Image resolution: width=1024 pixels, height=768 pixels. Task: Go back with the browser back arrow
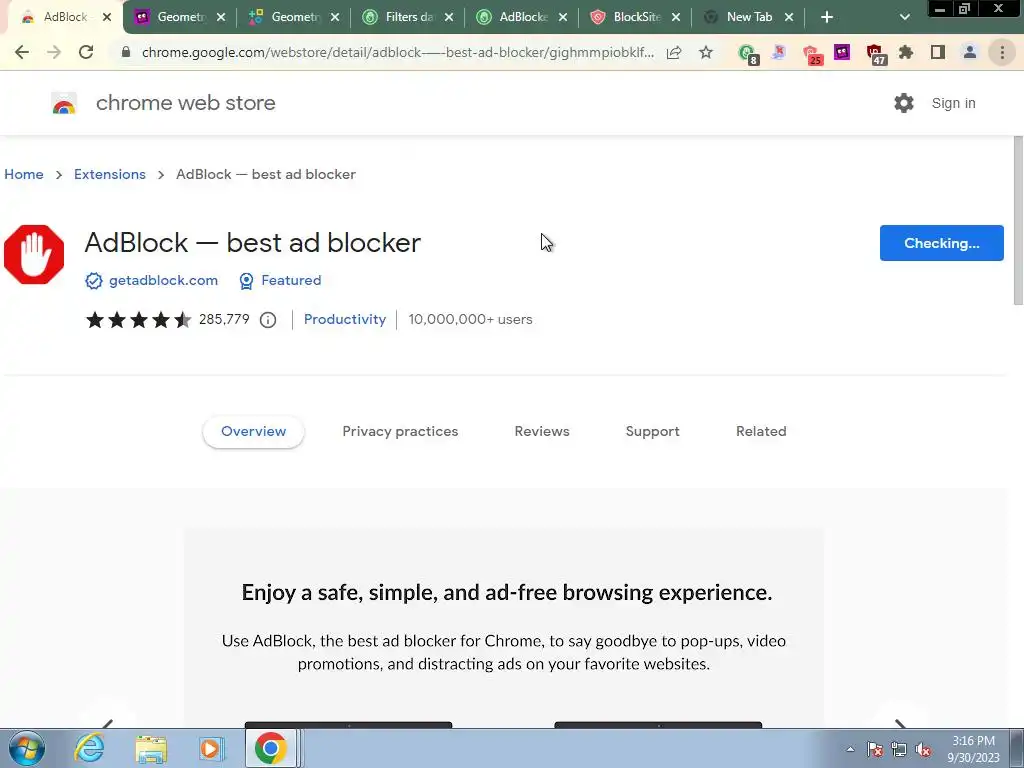[x=22, y=52]
